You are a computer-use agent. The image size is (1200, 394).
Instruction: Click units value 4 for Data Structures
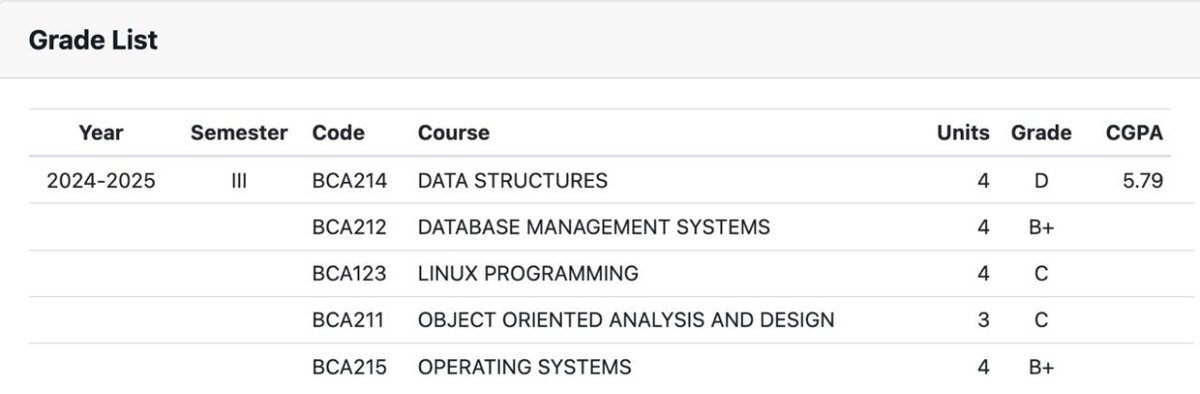(983, 181)
